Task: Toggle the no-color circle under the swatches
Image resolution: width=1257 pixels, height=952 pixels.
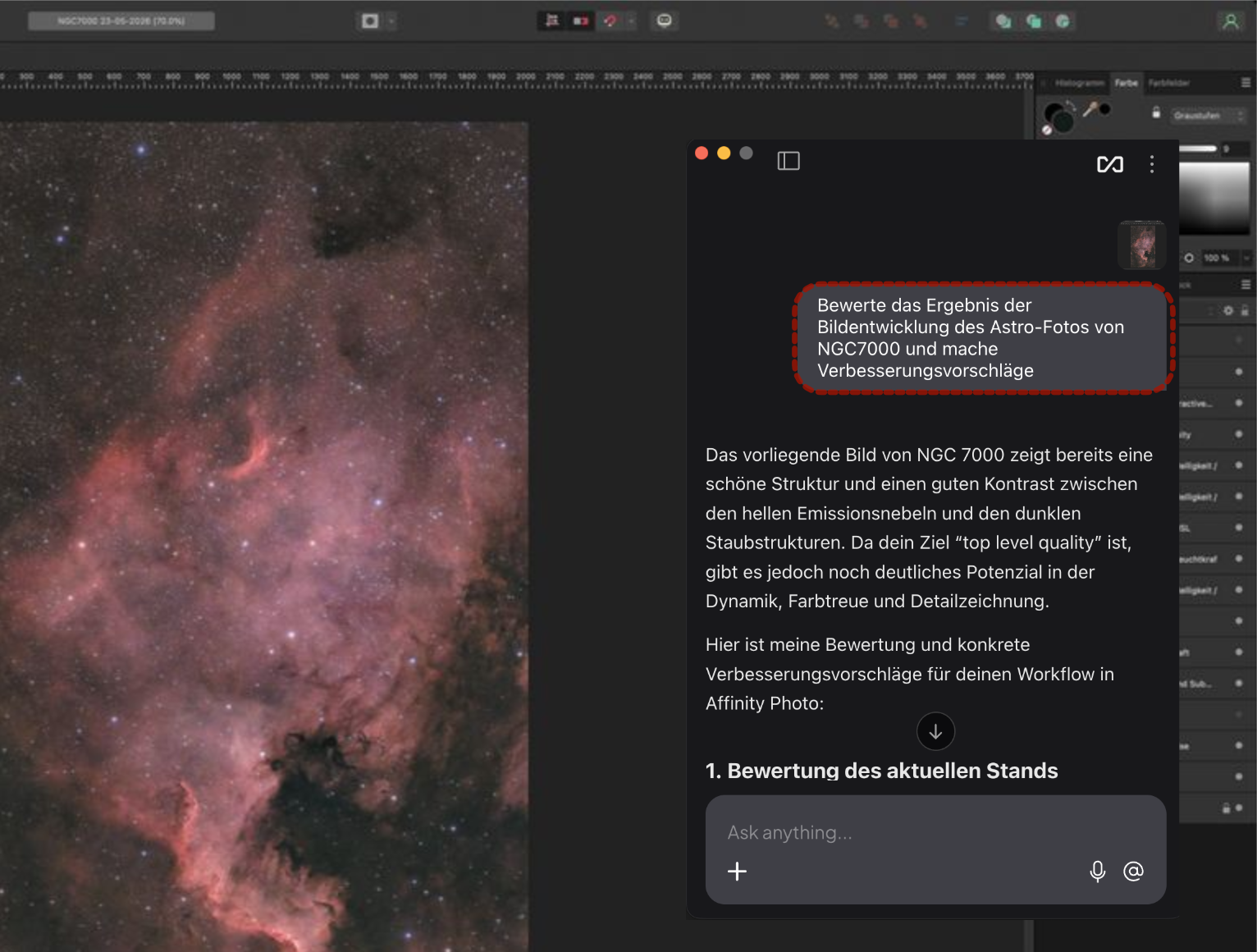Action: (x=1047, y=130)
